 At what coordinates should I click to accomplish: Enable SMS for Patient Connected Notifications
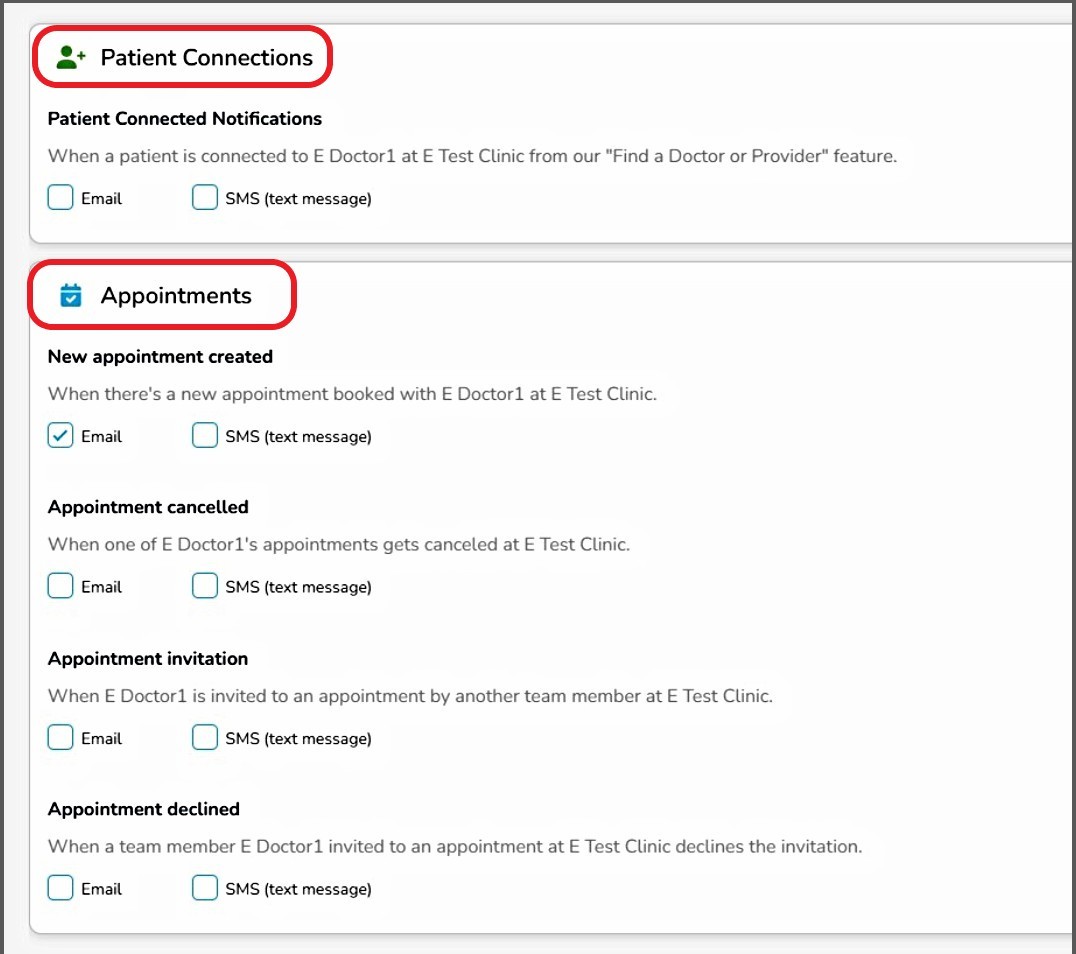(x=205, y=198)
